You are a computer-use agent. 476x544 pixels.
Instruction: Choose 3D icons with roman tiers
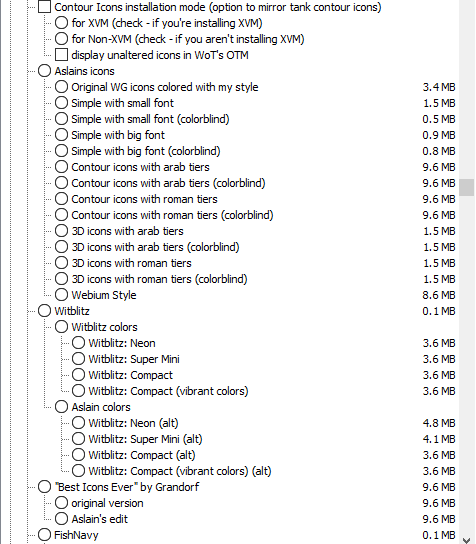pyautogui.click(x=61, y=263)
